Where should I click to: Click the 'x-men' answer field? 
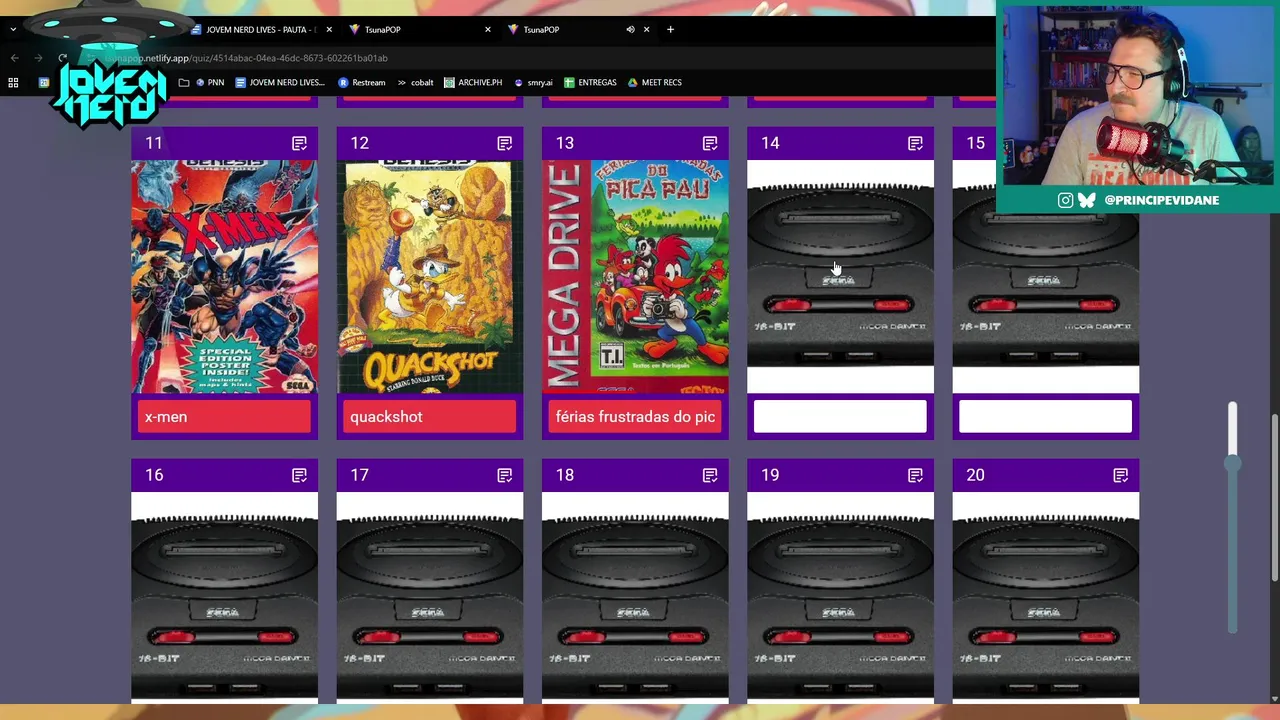click(224, 417)
